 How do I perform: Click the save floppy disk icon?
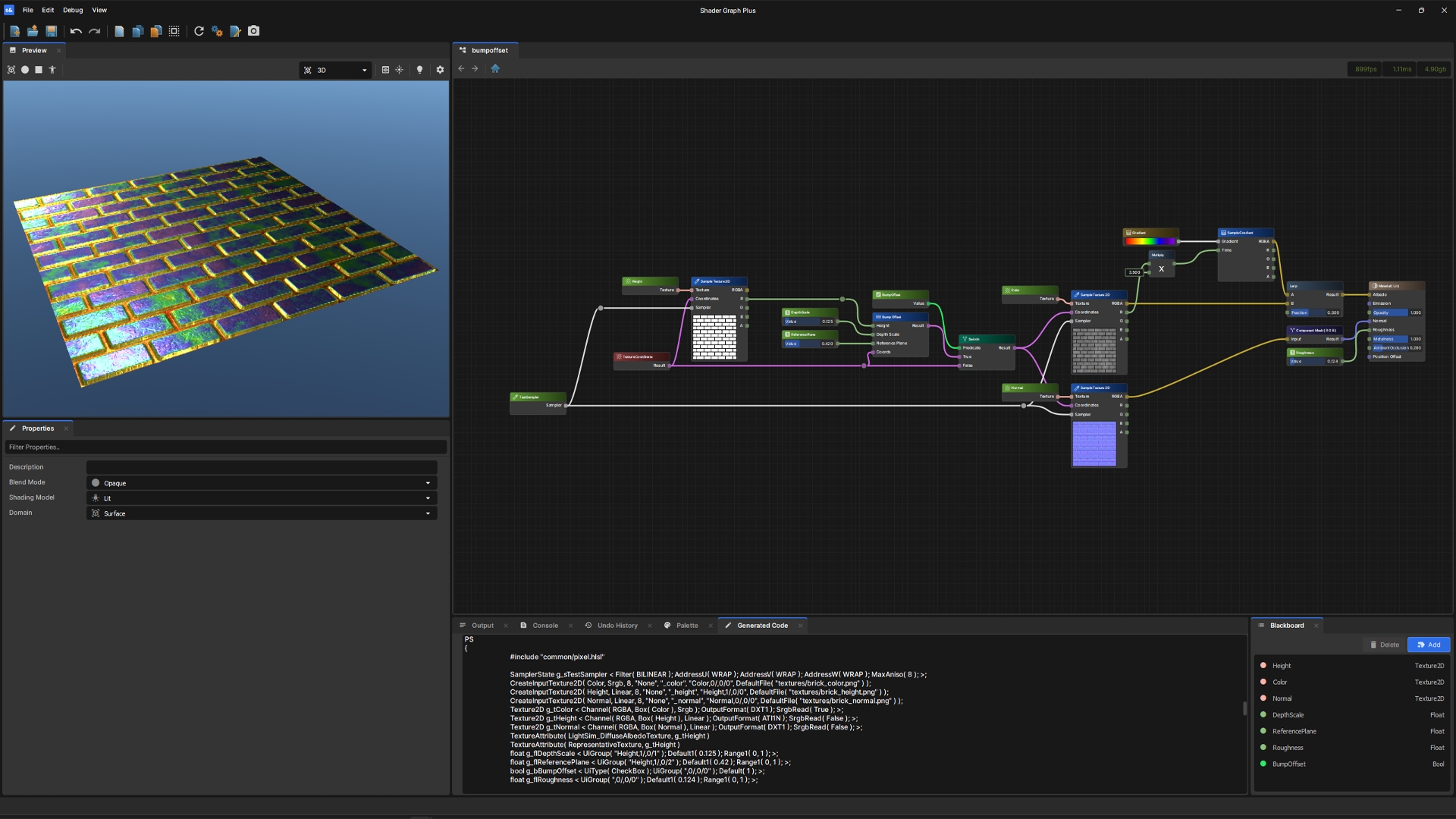pyautogui.click(x=52, y=31)
